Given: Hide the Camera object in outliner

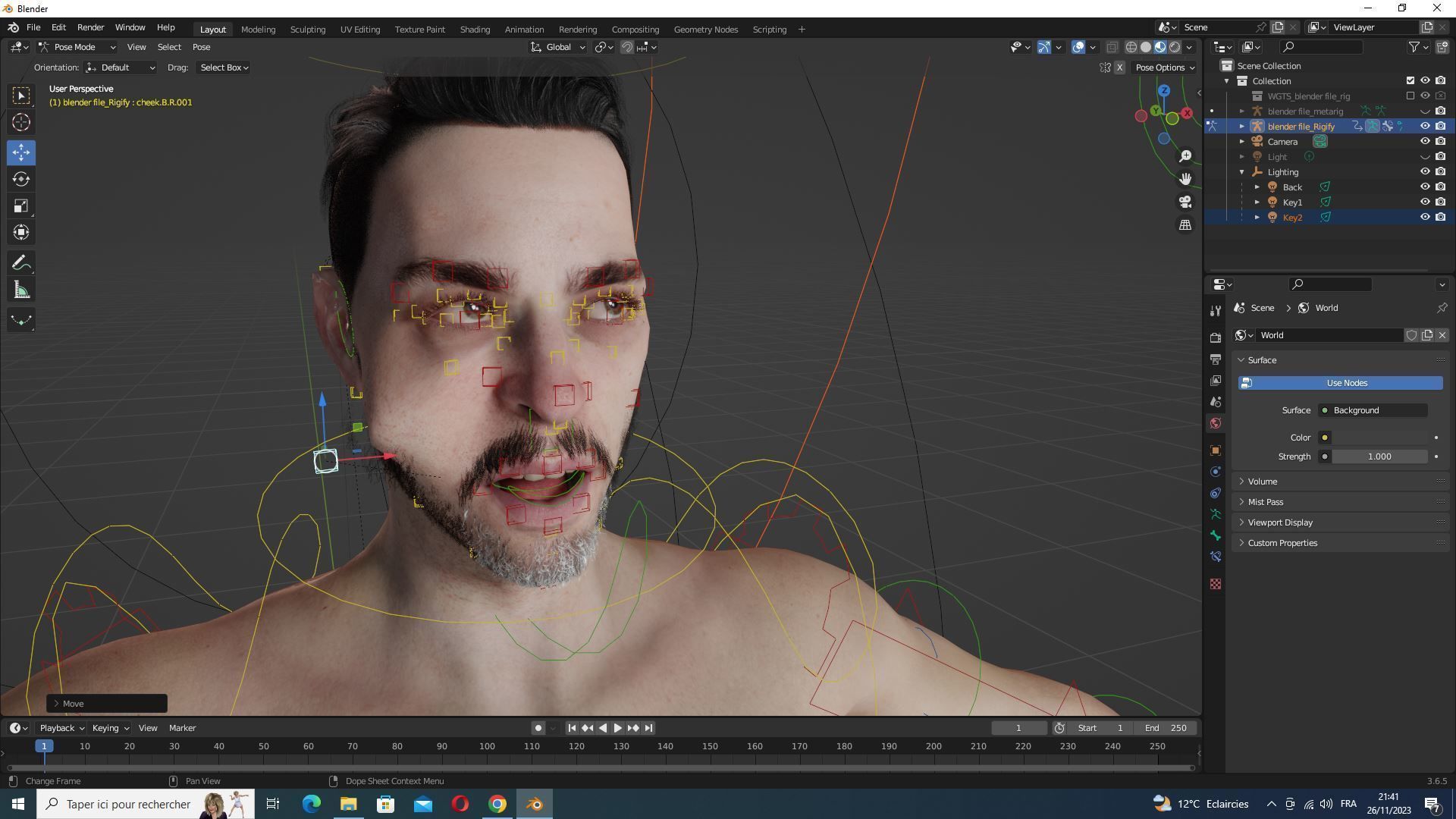Looking at the screenshot, I should pyautogui.click(x=1425, y=142).
